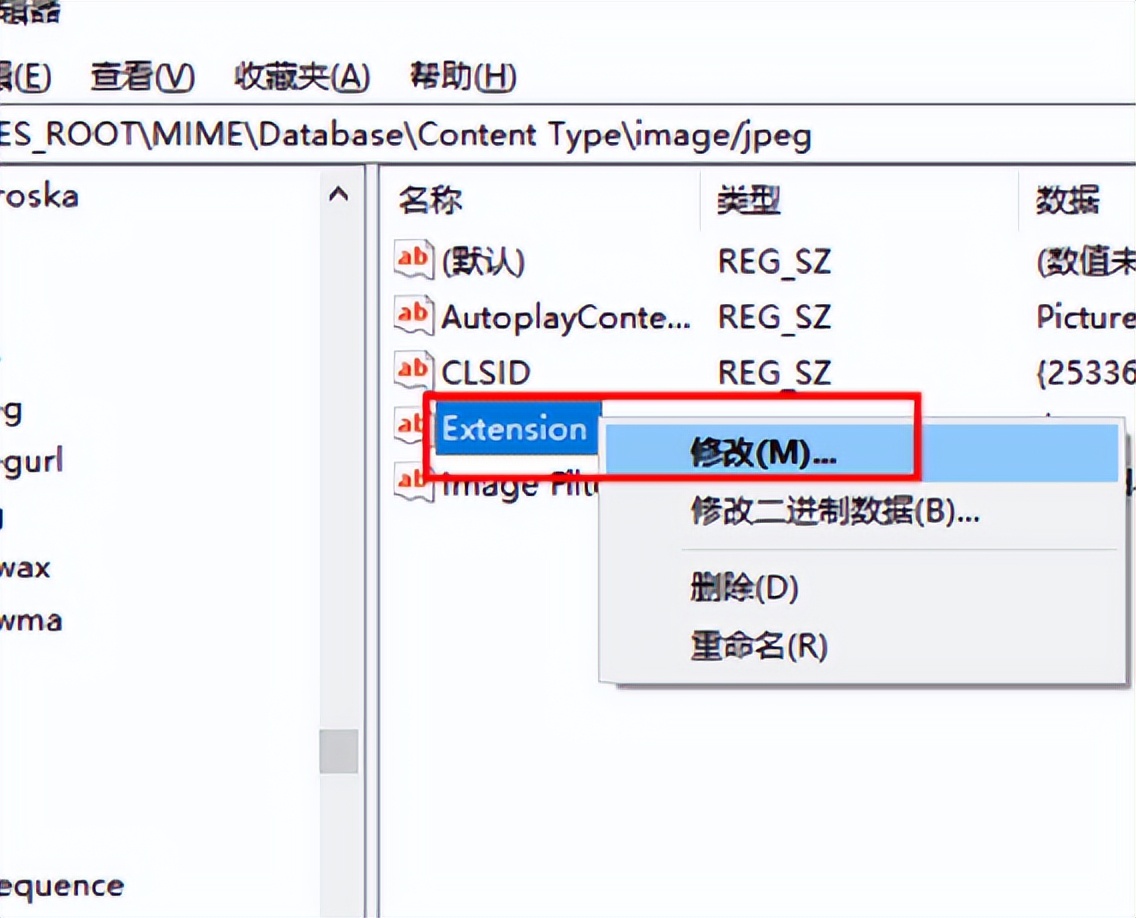The height and width of the screenshot is (918, 1136).
Task: Select the AutoplayConte... value name
Action: pos(566,317)
